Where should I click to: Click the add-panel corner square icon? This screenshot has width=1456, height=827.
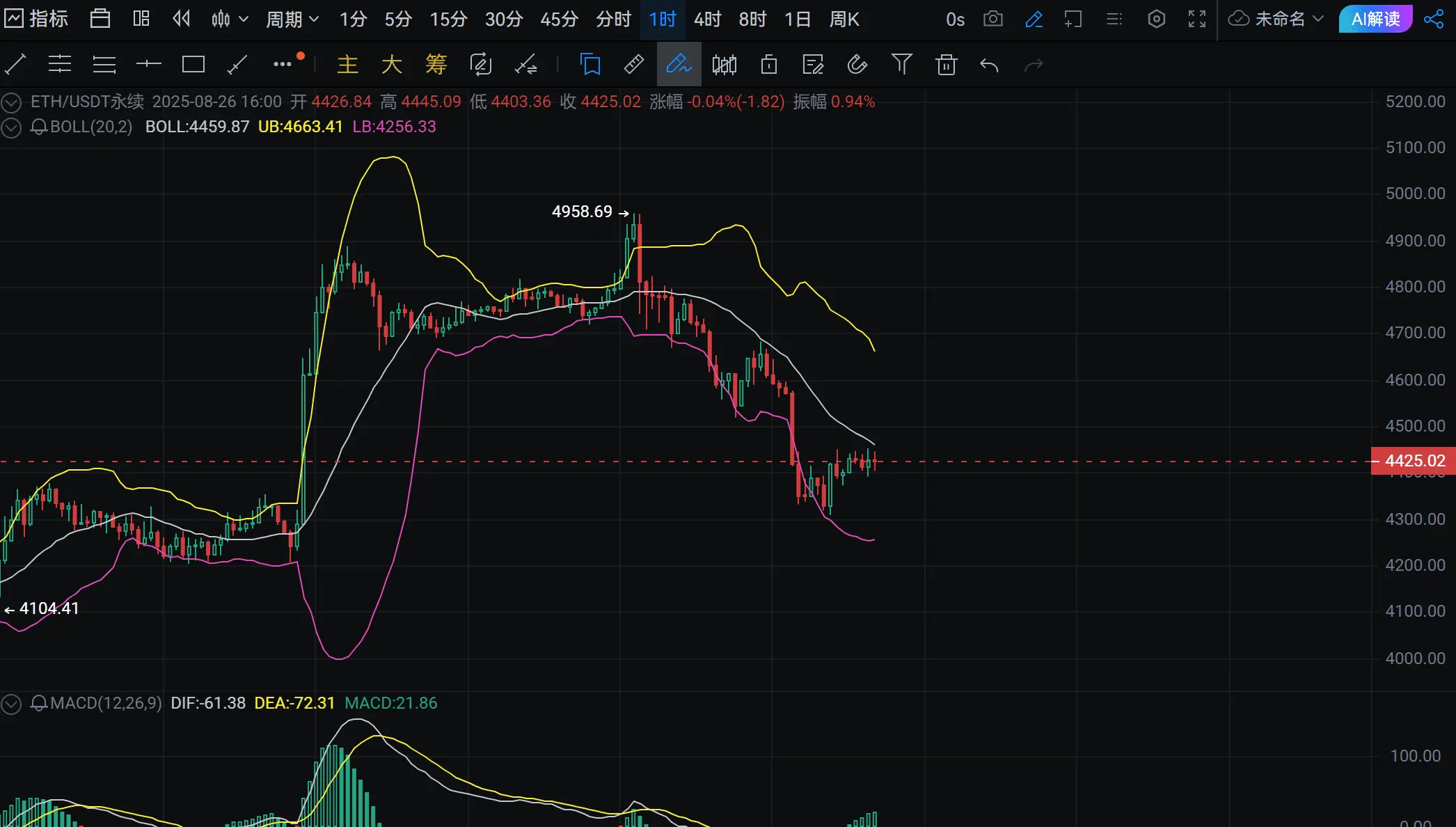click(1073, 19)
